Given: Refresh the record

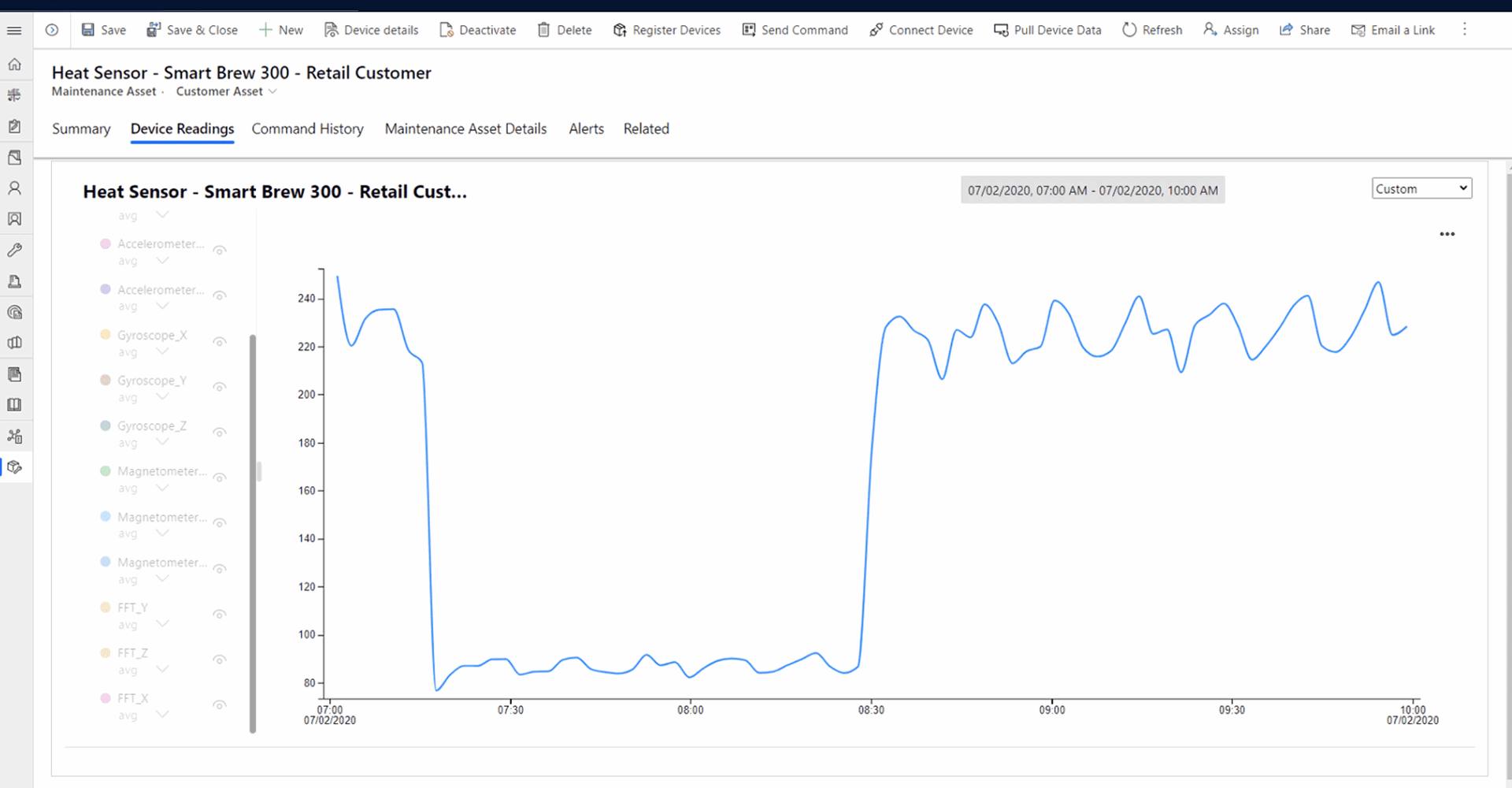Looking at the screenshot, I should tap(1152, 30).
